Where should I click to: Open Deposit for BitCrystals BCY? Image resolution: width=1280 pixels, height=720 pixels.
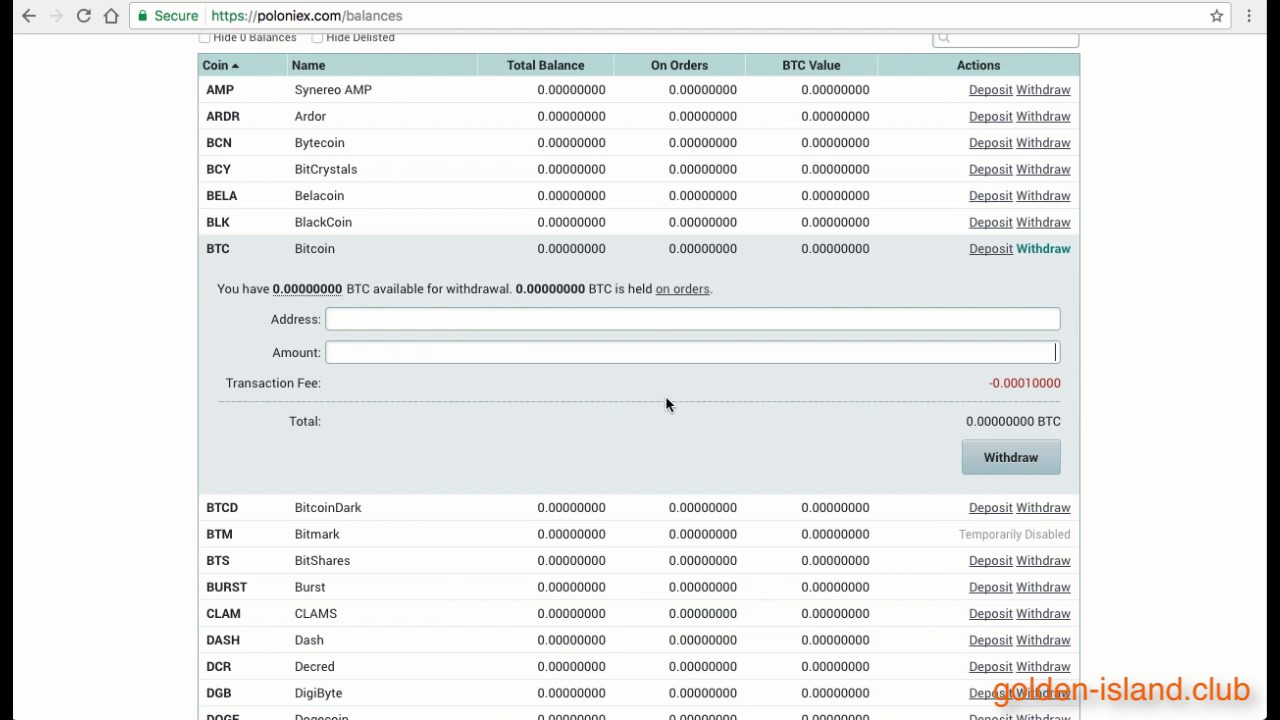[991, 169]
